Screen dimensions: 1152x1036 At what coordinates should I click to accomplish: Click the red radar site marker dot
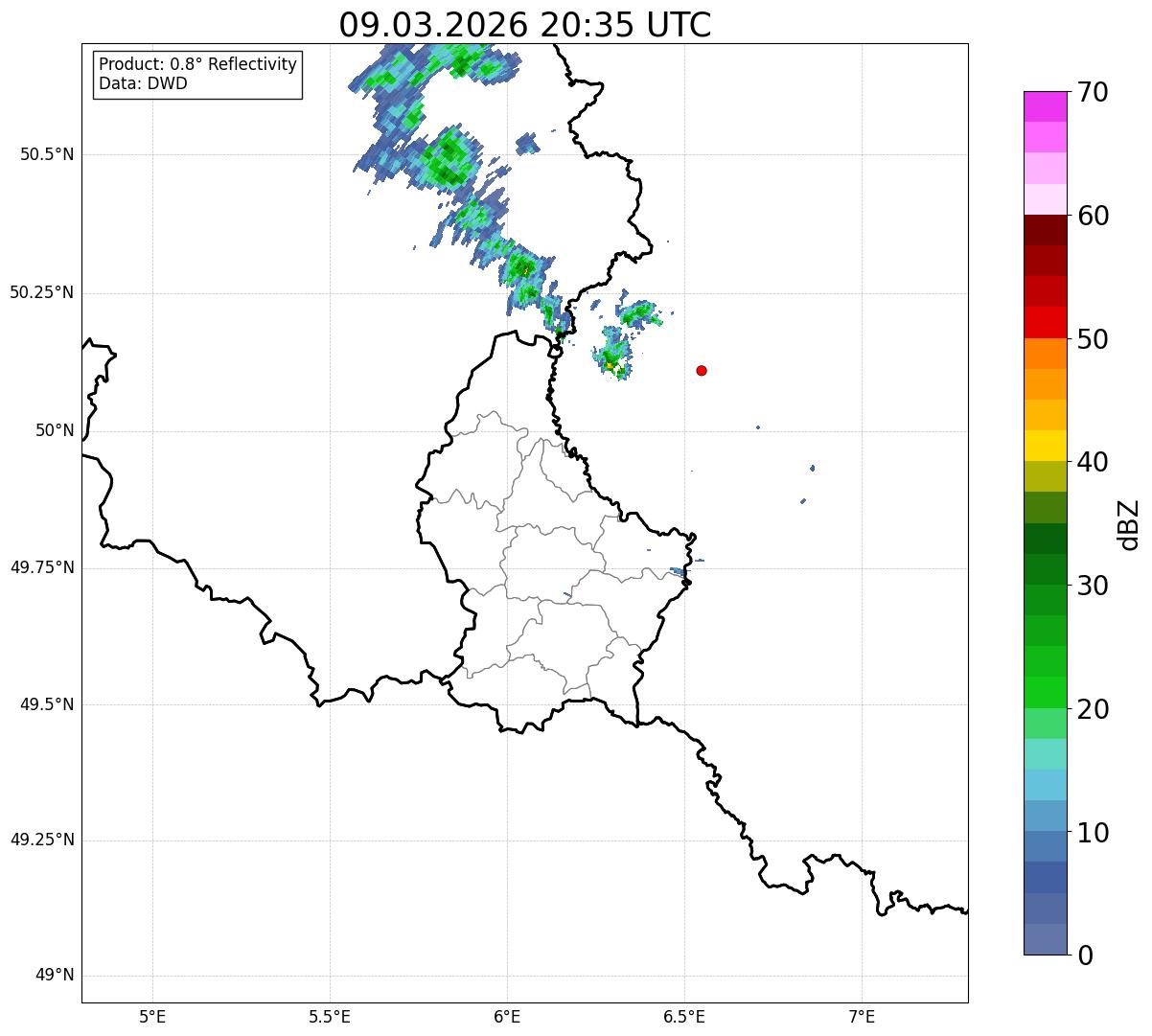(x=702, y=370)
